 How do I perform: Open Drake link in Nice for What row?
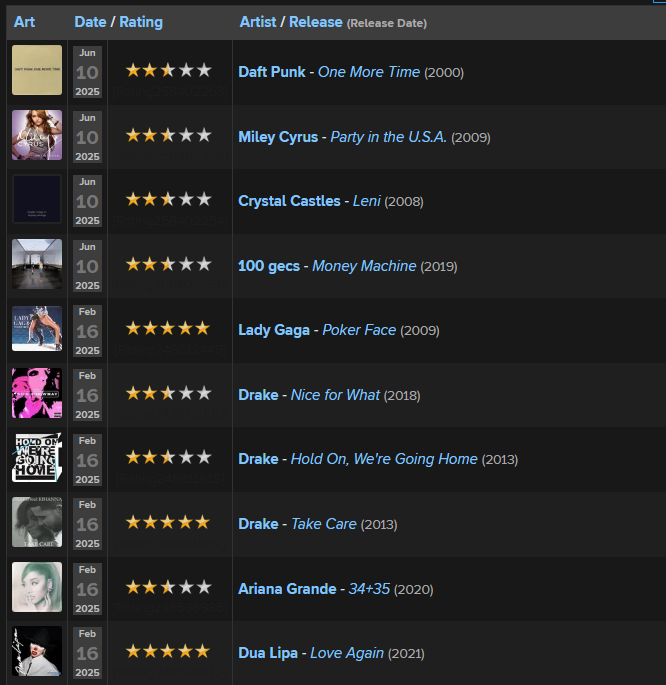click(x=258, y=395)
